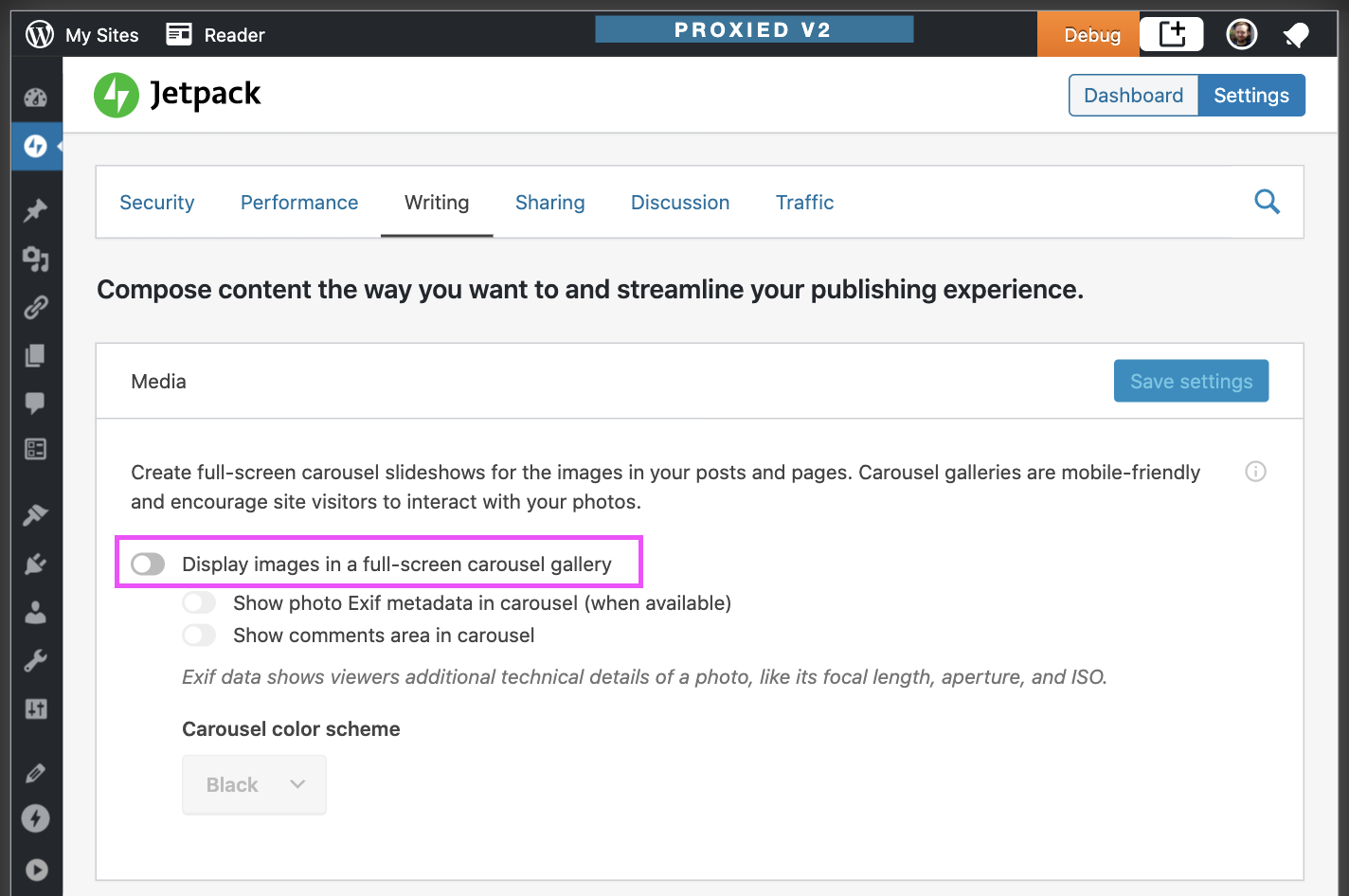Image resolution: width=1349 pixels, height=896 pixels.
Task: Open the notifications bell icon
Action: [x=1296, y=35]
